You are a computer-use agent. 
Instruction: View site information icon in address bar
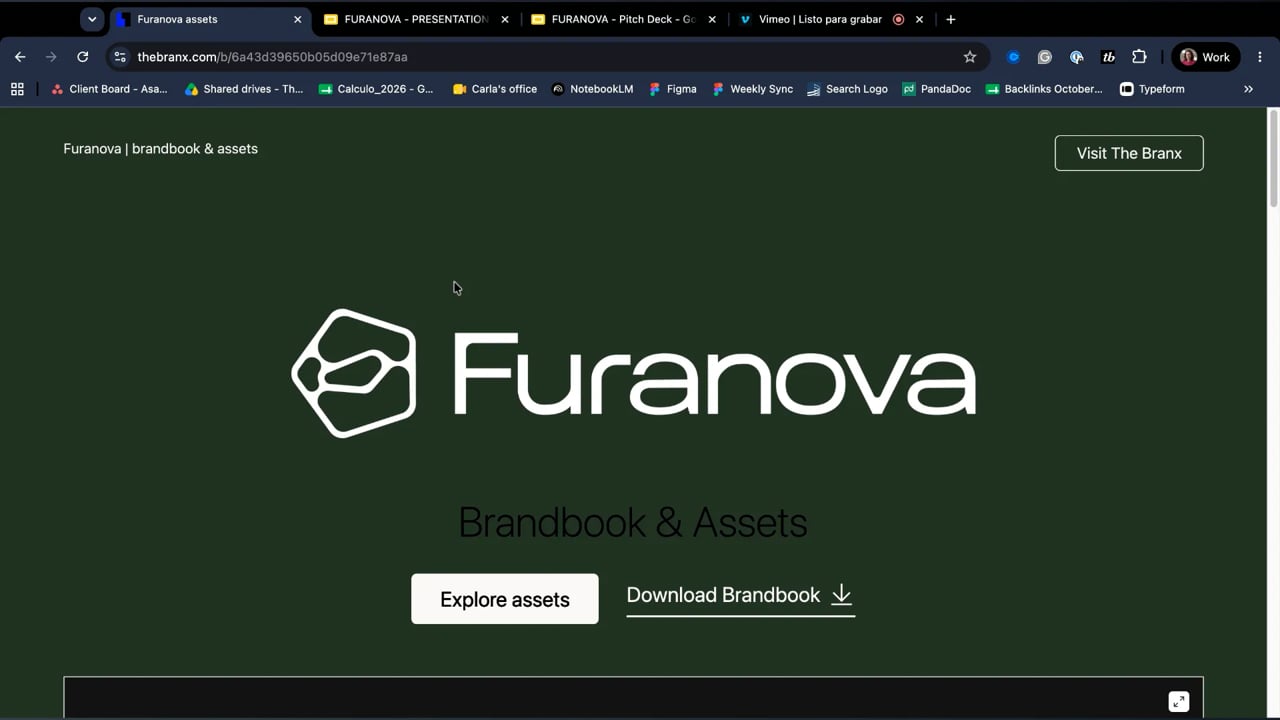[120, 57]
